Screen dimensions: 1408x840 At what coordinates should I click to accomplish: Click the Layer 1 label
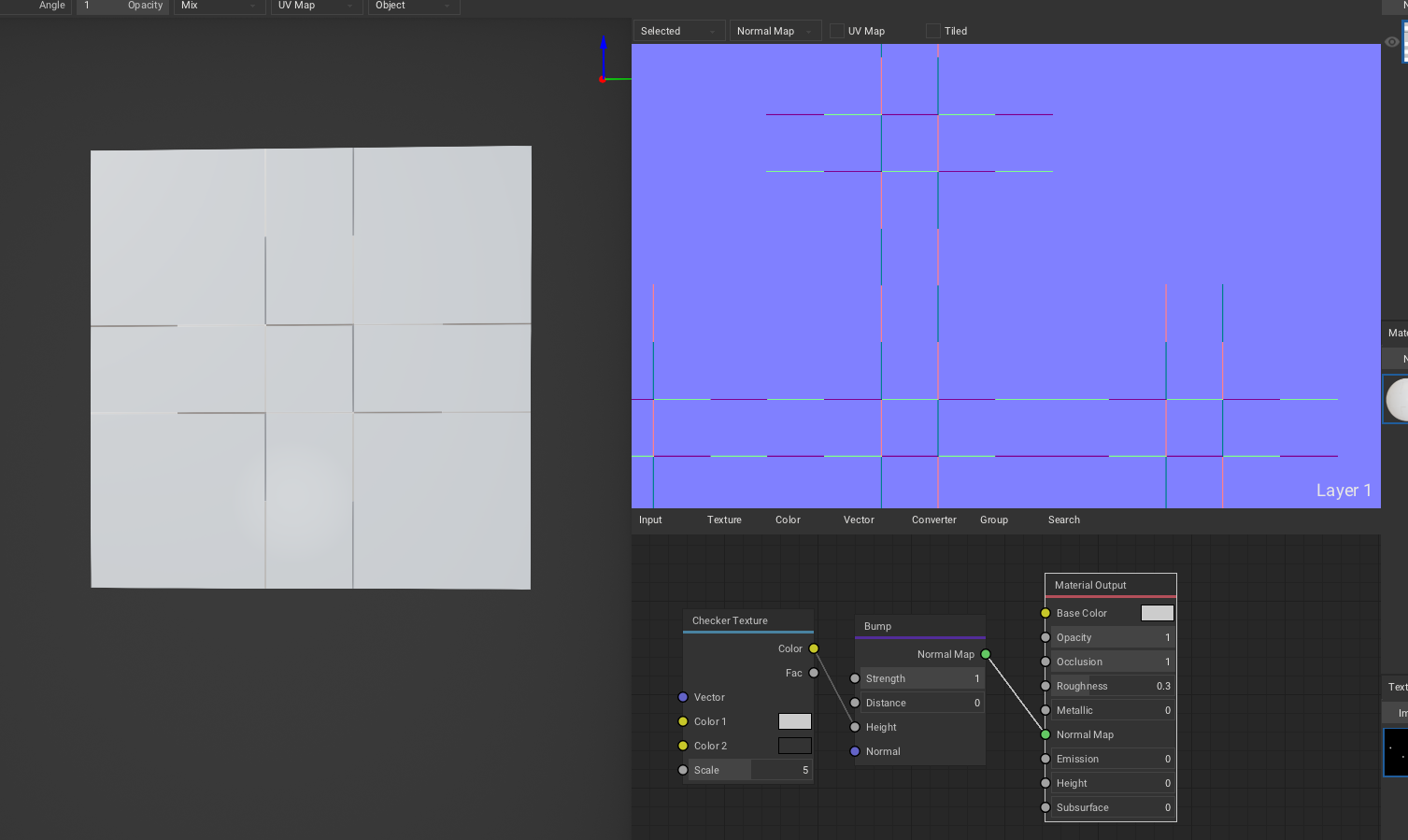click(x=1343, y=490)
